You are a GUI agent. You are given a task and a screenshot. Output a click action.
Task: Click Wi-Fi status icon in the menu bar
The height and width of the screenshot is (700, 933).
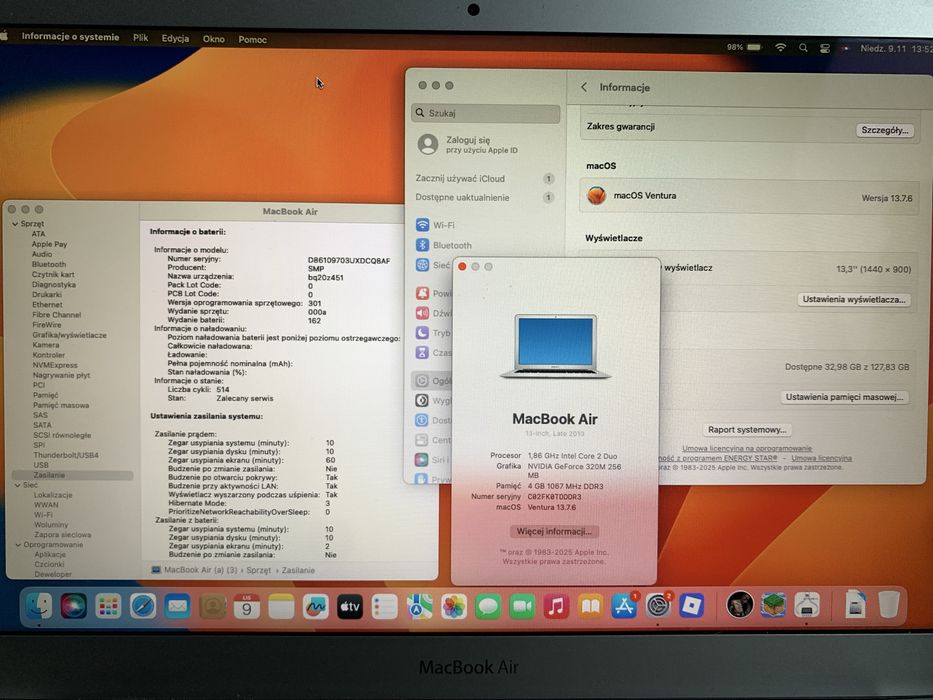pos(780,48)
